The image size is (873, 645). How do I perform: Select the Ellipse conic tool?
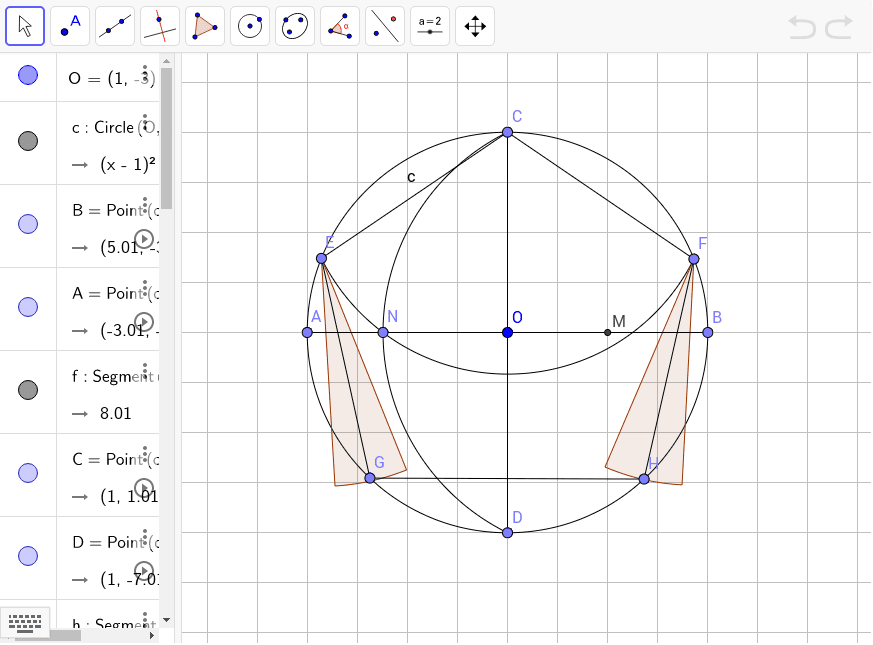[295, 26]
